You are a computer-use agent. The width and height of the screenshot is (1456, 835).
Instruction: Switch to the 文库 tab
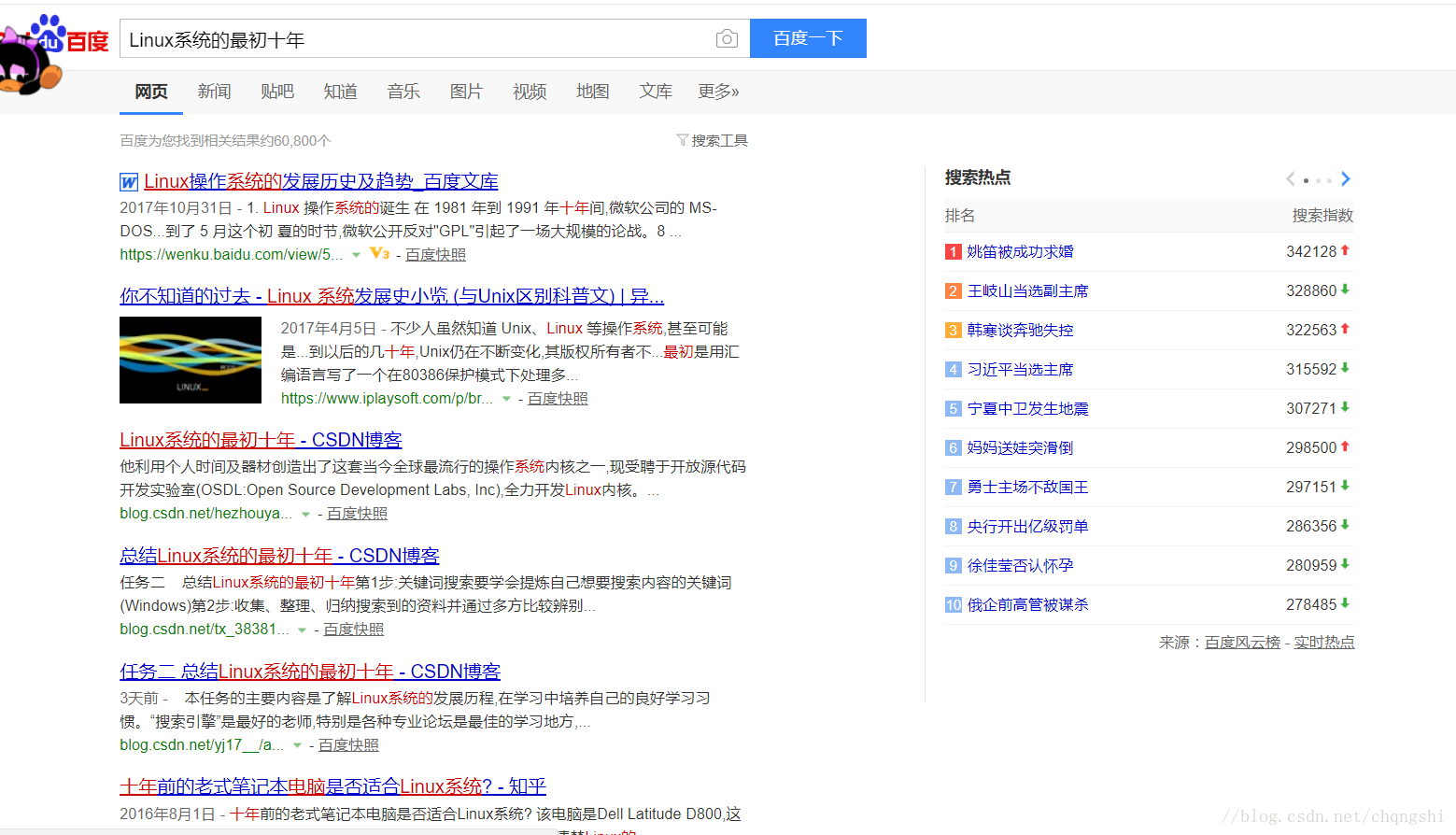coord(656,92)
